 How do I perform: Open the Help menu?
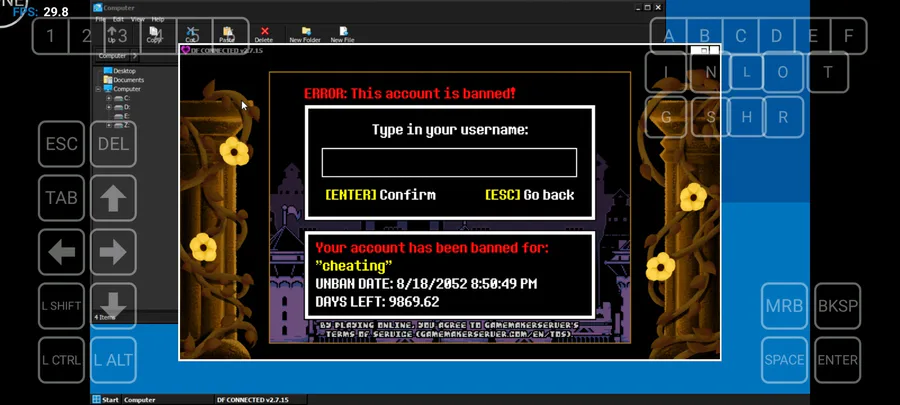tap(157, 19)
